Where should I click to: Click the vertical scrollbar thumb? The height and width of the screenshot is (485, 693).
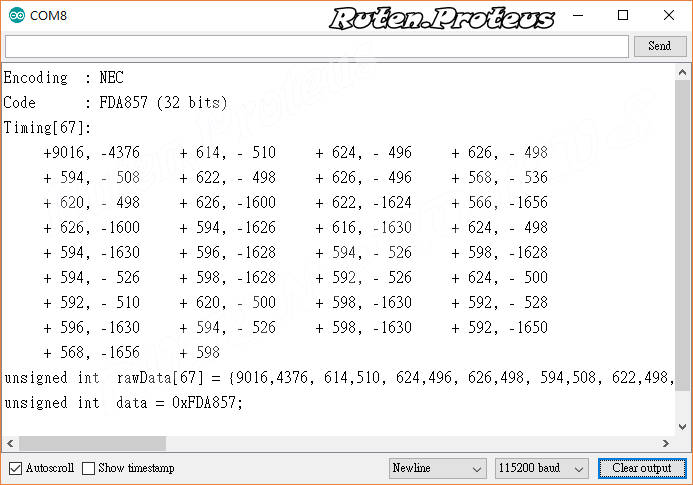tap(682, 236)
